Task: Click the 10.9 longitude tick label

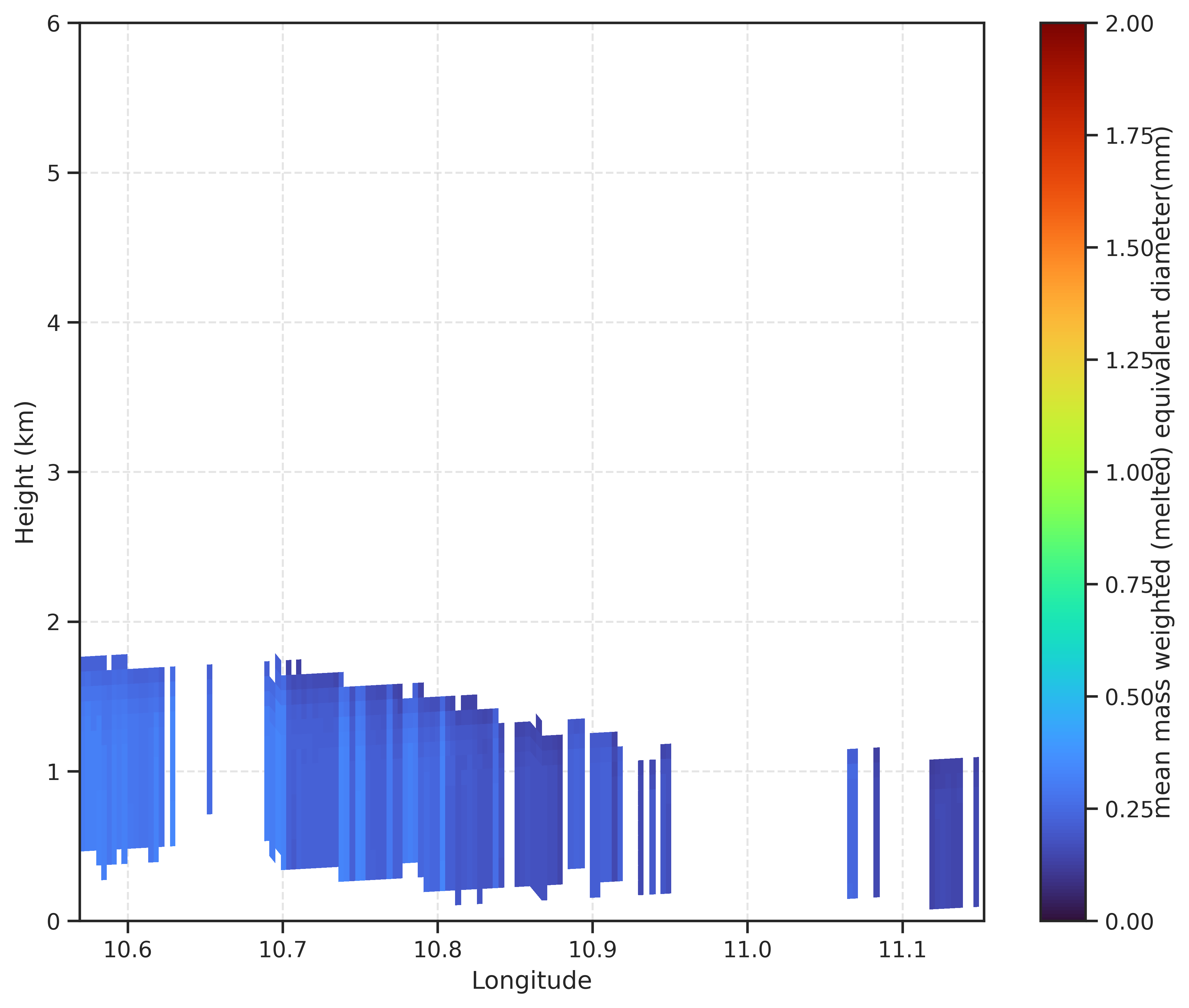Action: point(592,950)
